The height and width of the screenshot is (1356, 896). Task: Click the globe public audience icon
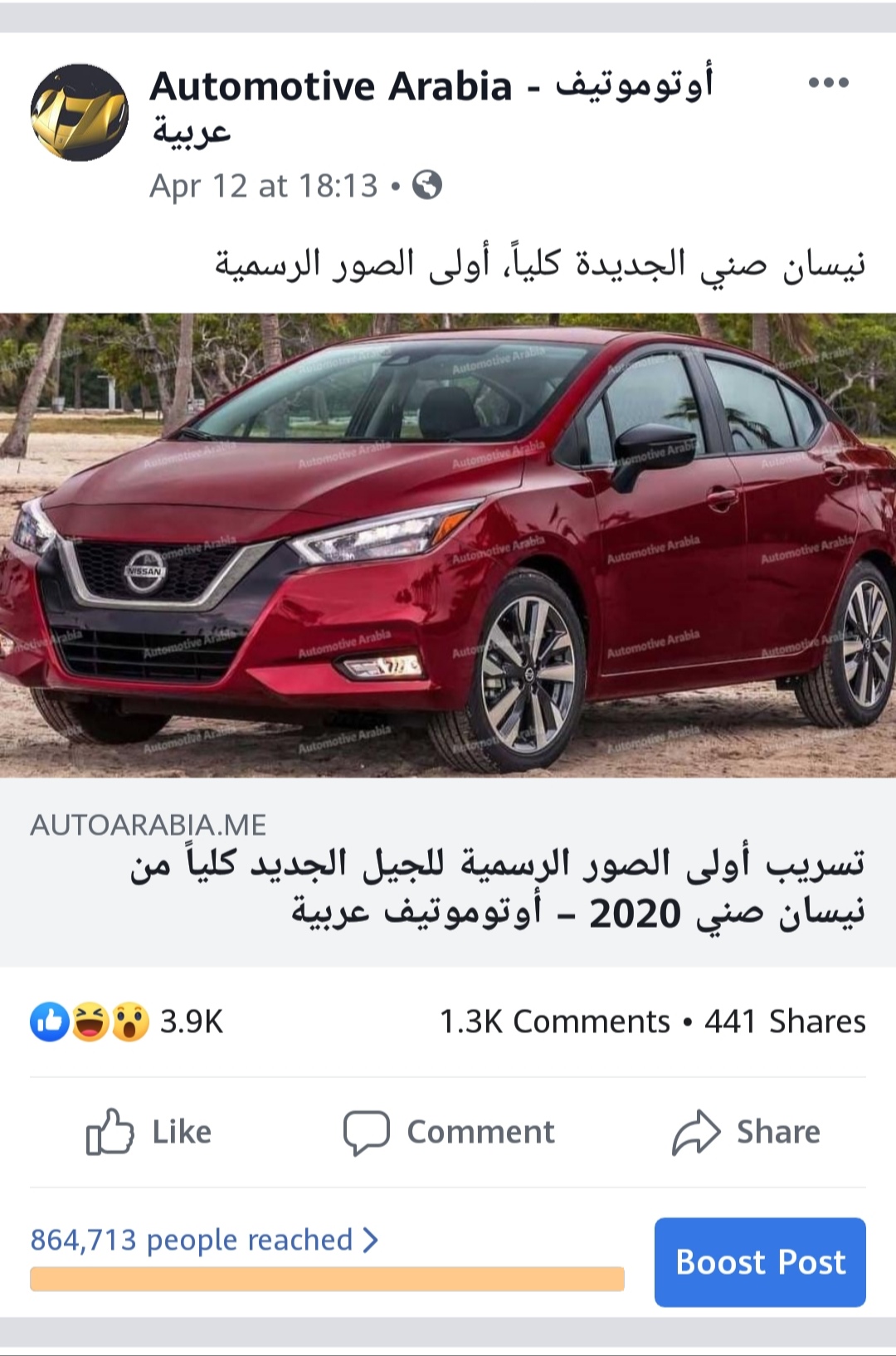427,185
